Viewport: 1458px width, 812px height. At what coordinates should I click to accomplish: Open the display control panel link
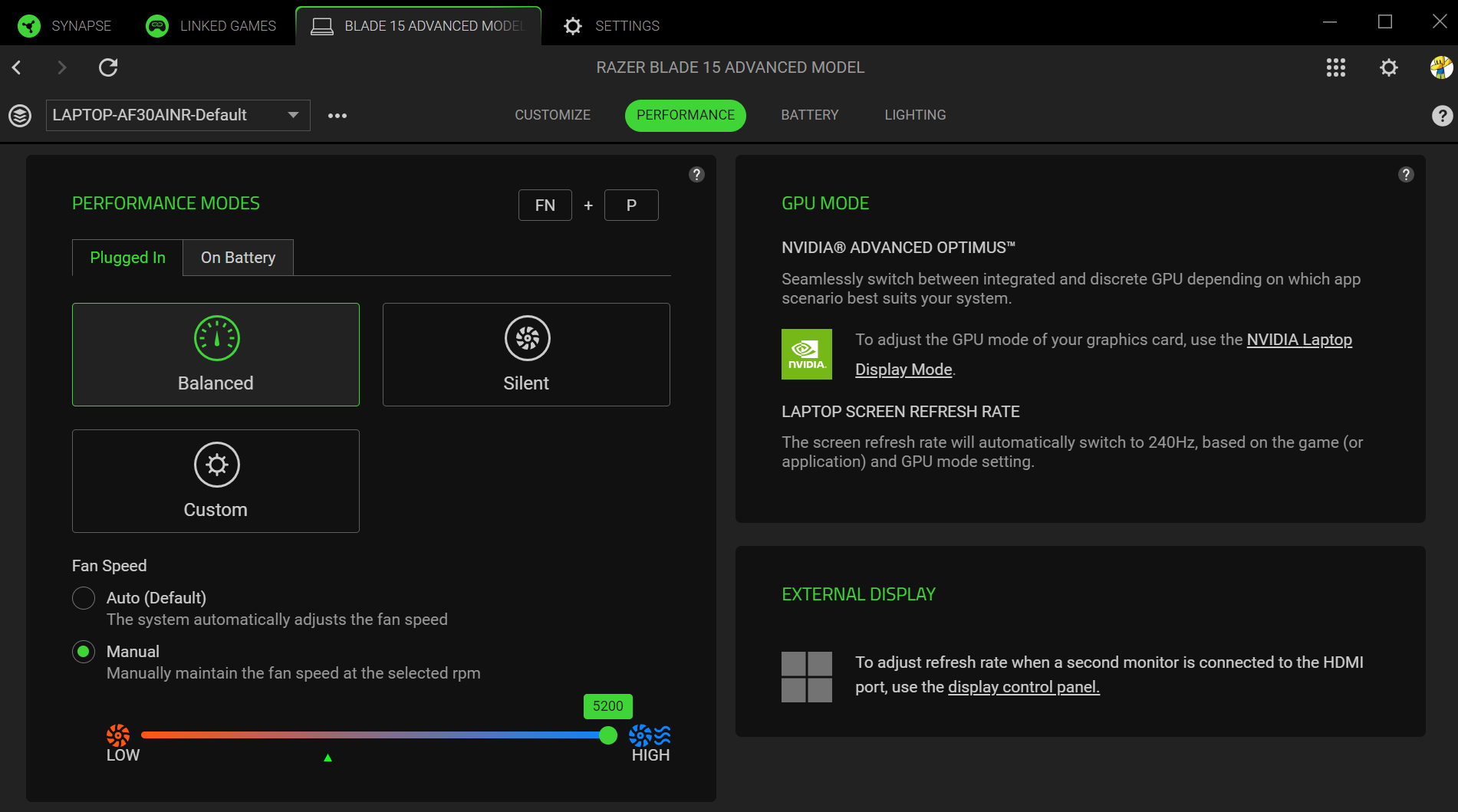coord(1024,687)
